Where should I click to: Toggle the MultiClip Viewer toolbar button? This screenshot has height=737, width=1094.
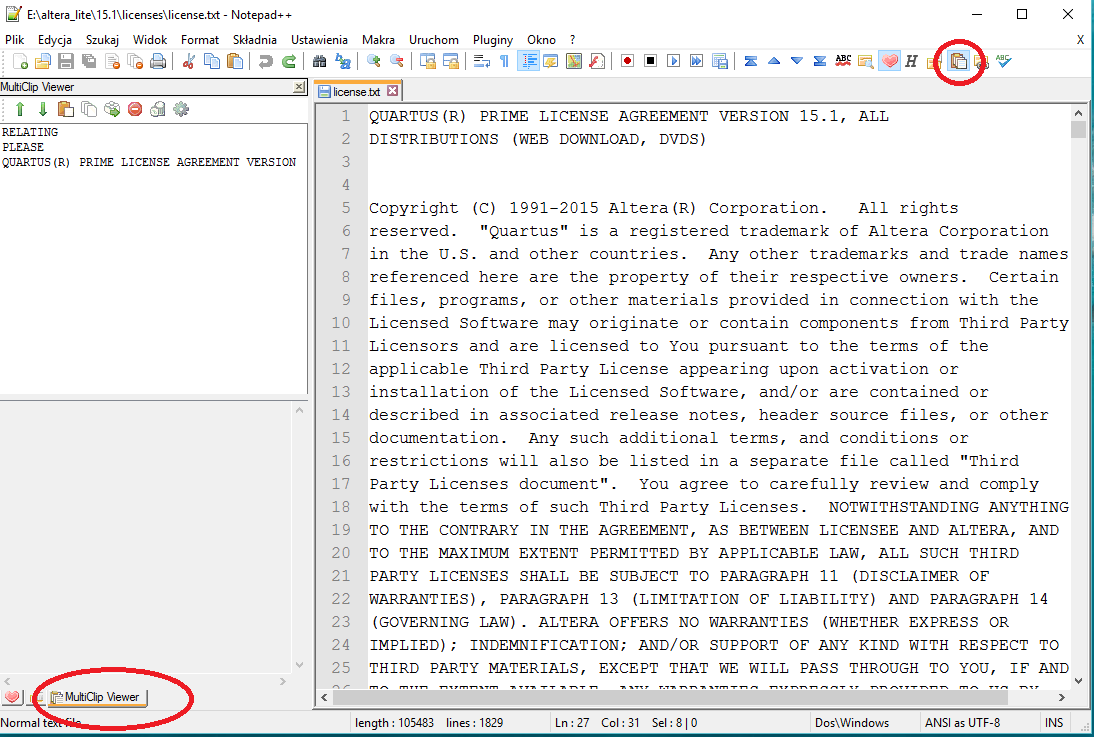tap(959, 62)
